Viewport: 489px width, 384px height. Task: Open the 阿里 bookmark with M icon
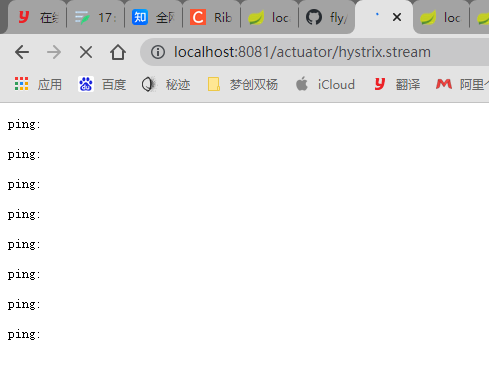click(x=462, y=84)
